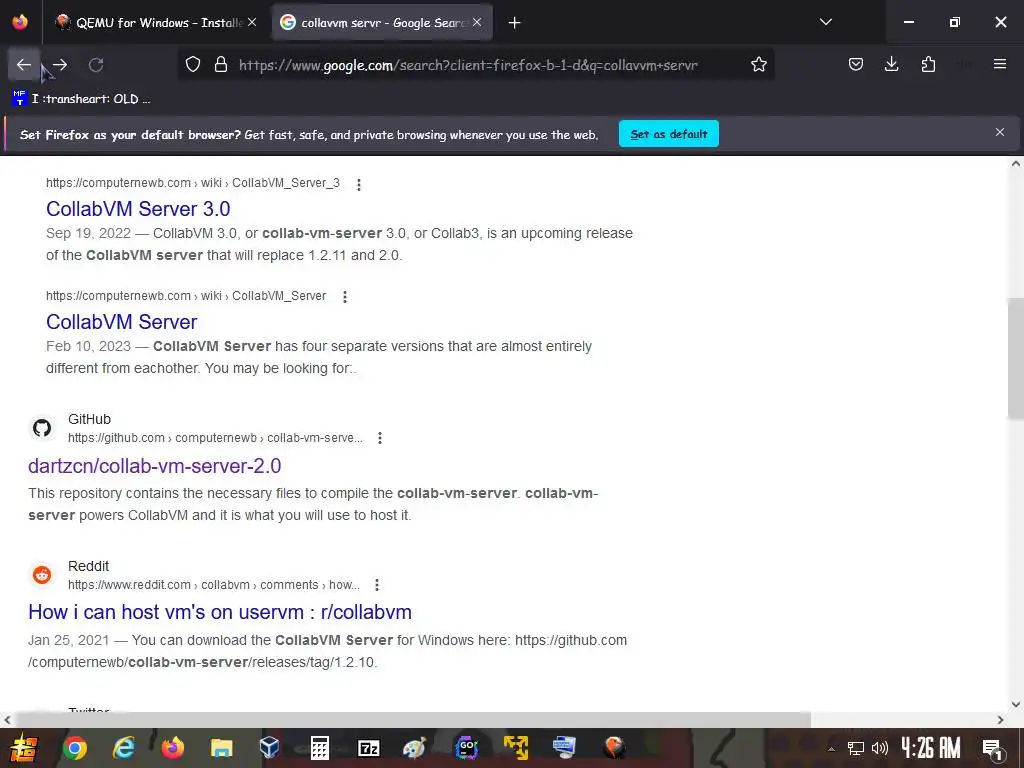This screenshot has width=1024, height=768.
Task: Open the notification action center
Action: click(x=993, y=748)
